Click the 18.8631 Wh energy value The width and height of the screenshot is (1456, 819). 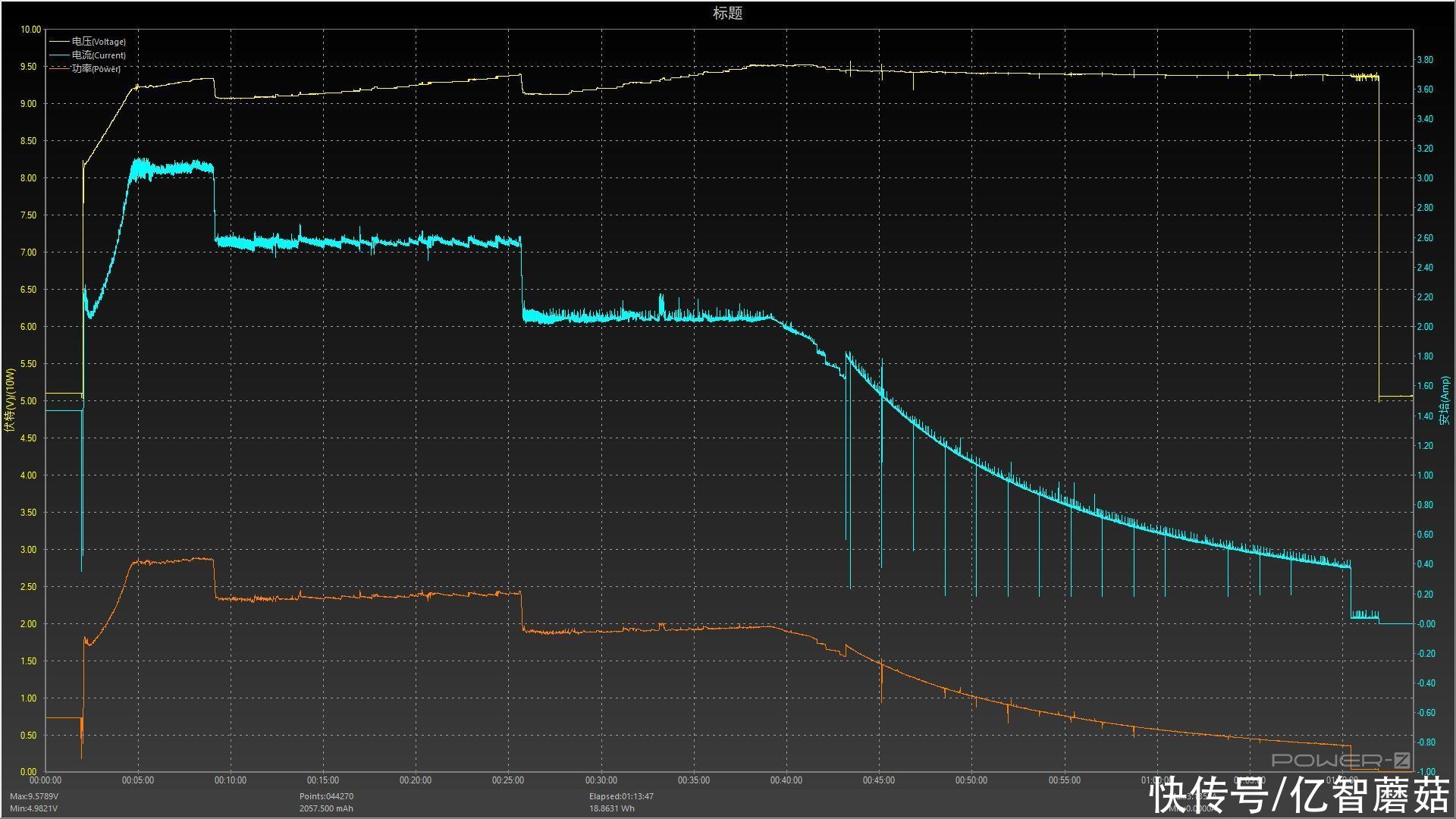612,808
